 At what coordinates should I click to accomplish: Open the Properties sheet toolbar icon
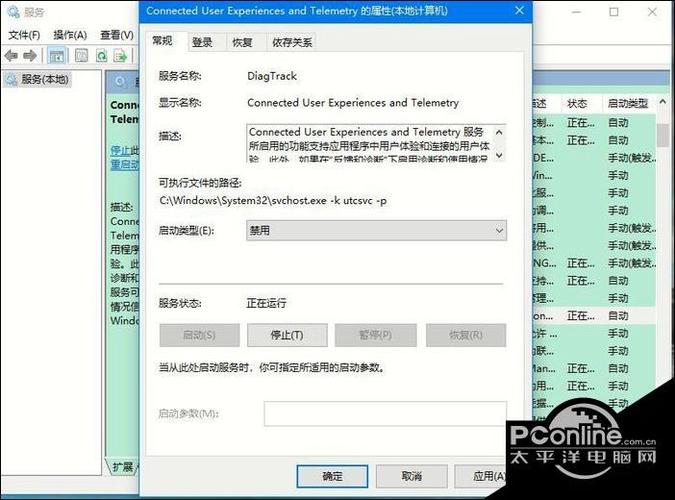point(81,56)
